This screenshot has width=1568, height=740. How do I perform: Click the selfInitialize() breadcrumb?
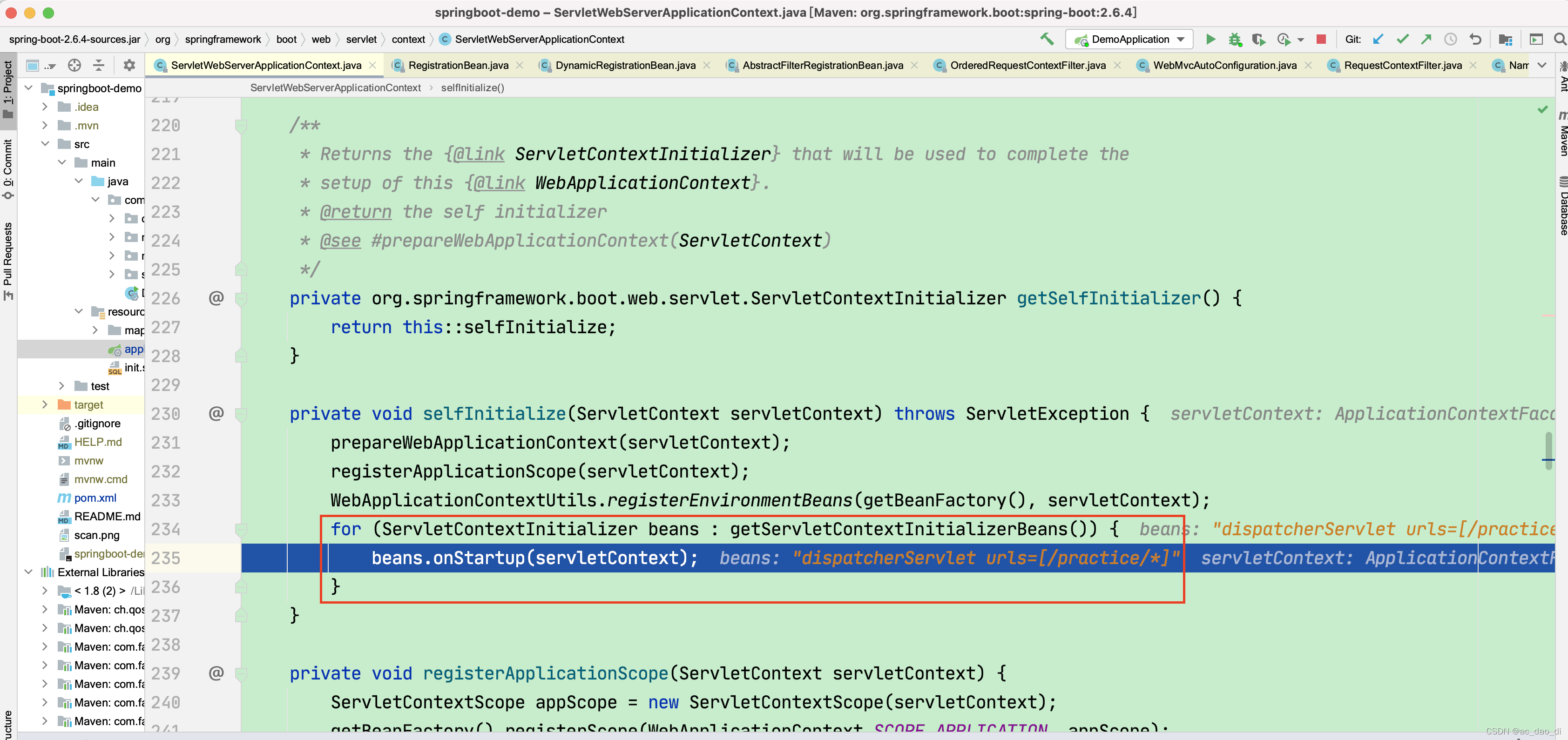click(x=473, y=87)
